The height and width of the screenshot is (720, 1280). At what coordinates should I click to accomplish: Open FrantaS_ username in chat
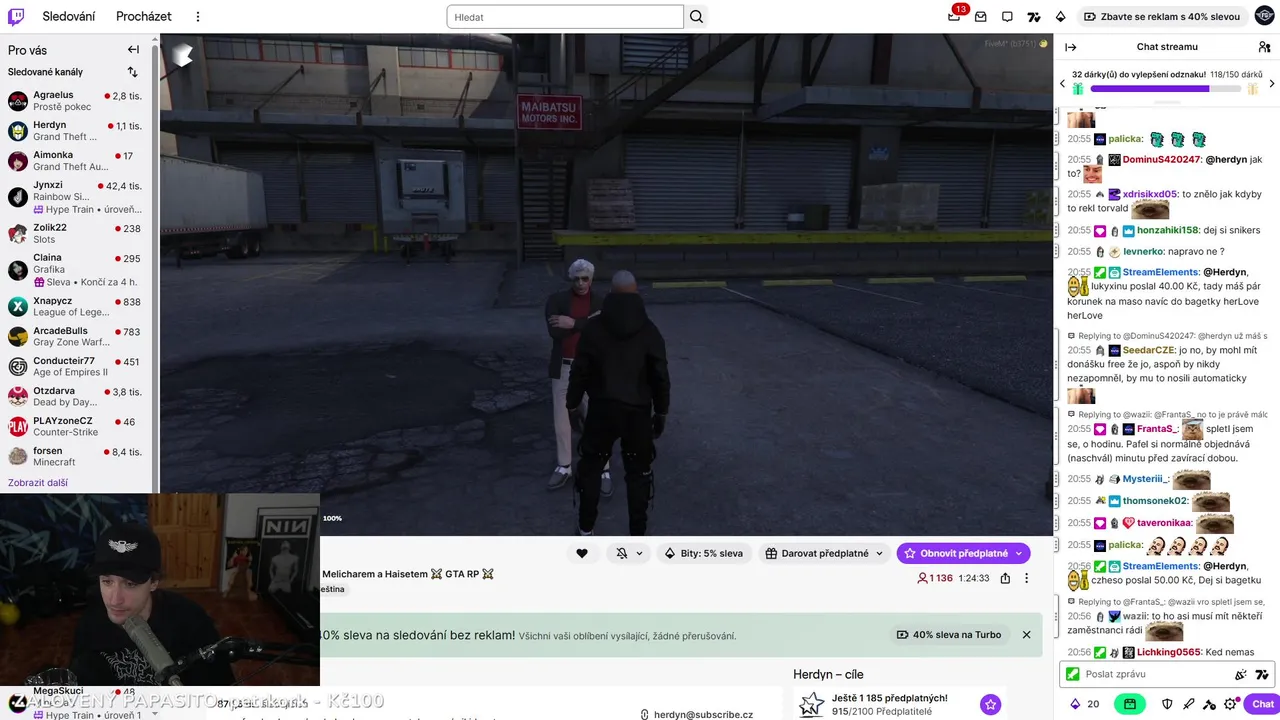(1157, 429)
